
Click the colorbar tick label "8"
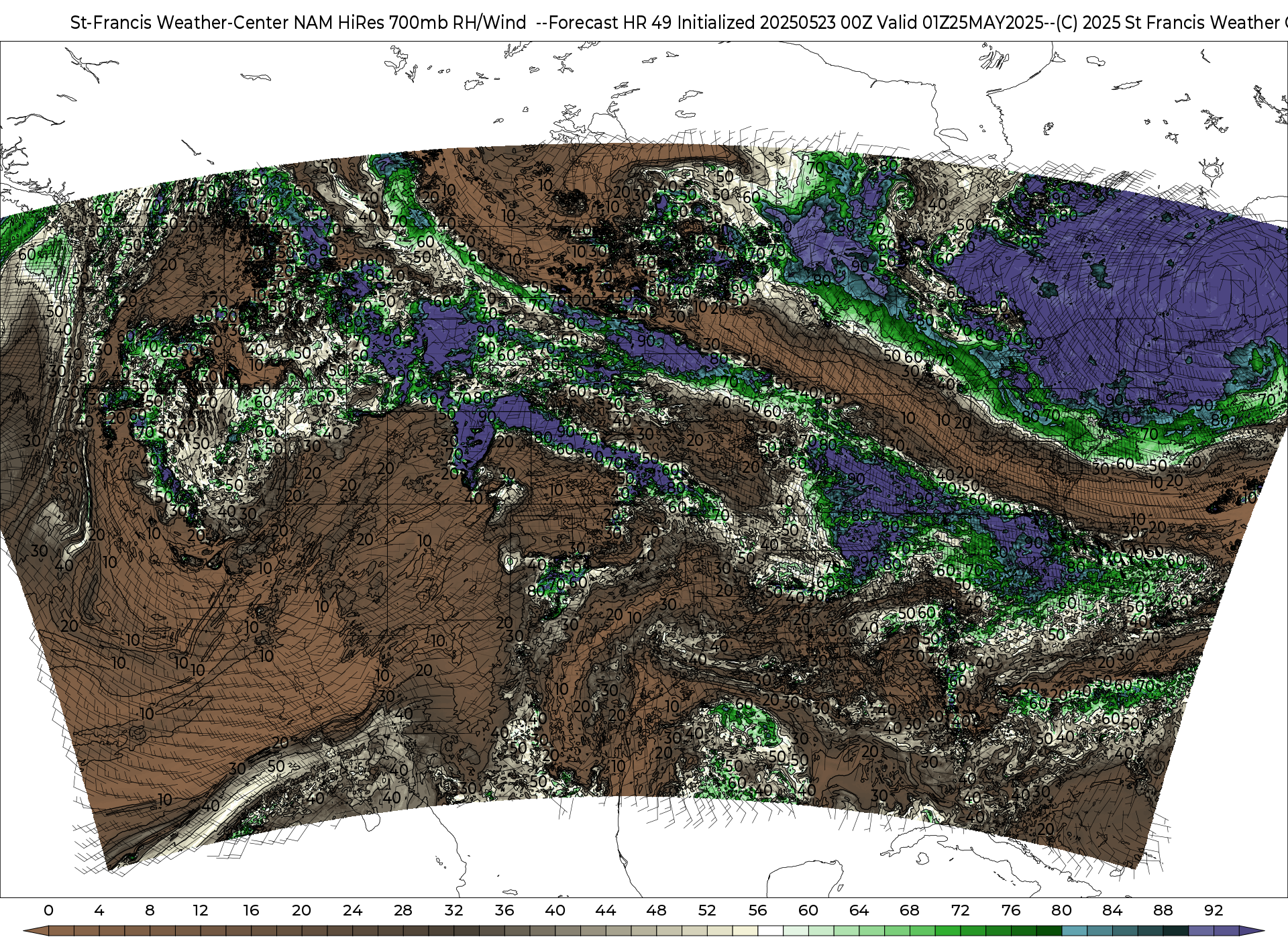pyautogui.click(x=150, y=910)
